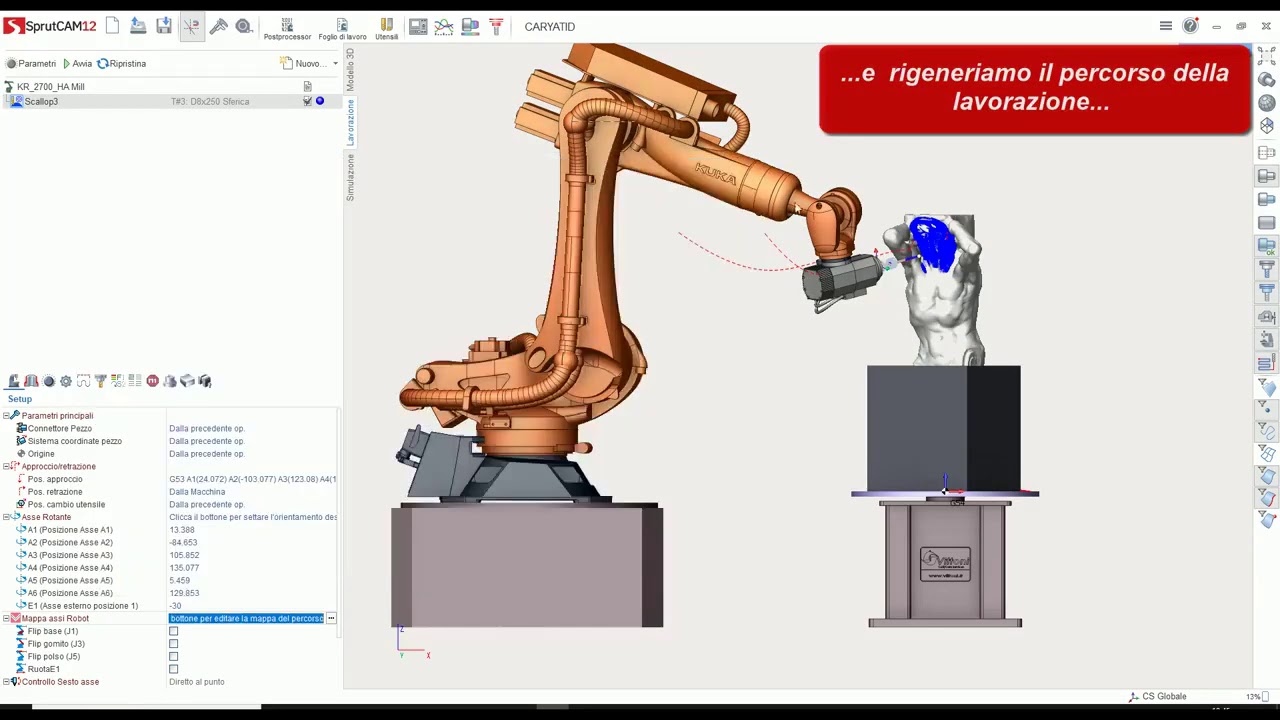
Task: Select the Setup machine icon in the parameter toolbar
Action: 14,381
